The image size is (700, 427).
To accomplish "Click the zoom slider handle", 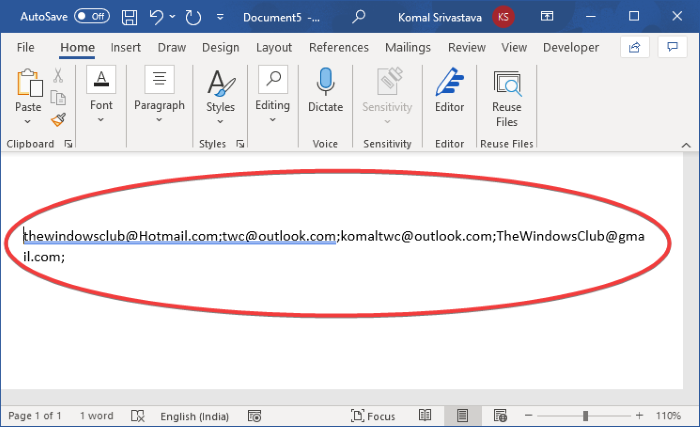I will pyautogui.click(x=585, y=416).
